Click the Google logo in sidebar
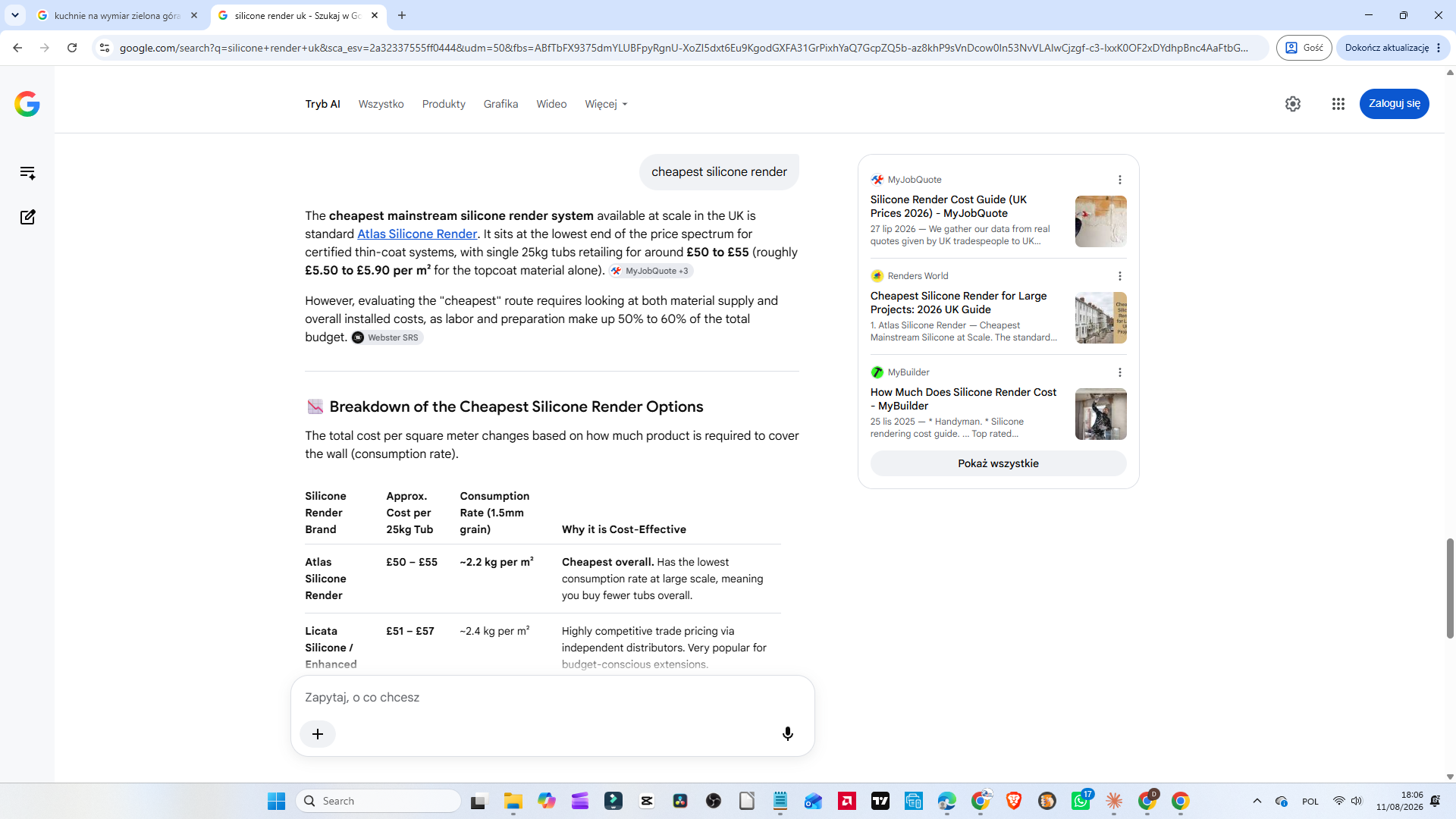The height and width of the screenshot is (819, 1456). pos(27,104)
